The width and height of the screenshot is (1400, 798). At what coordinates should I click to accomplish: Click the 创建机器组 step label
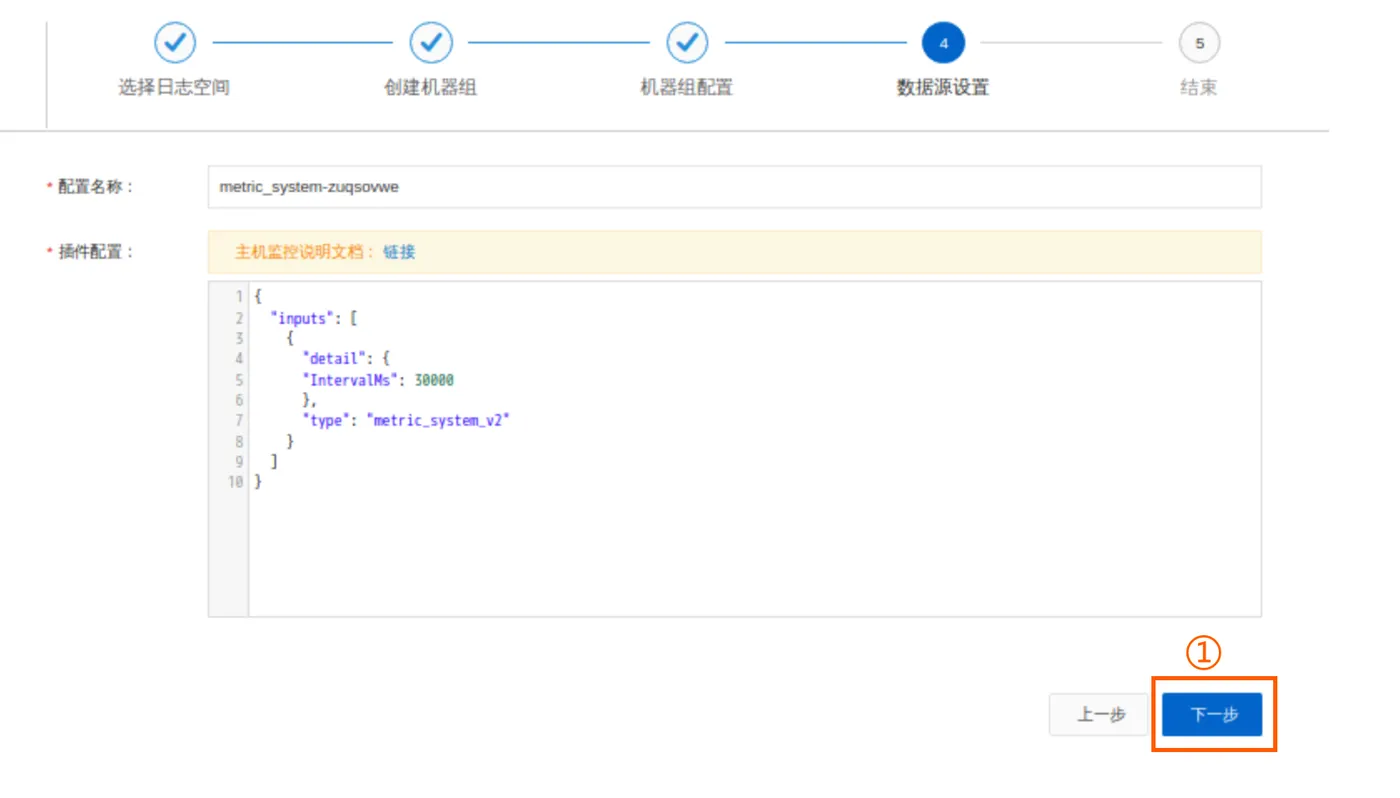tap(431, 88)
